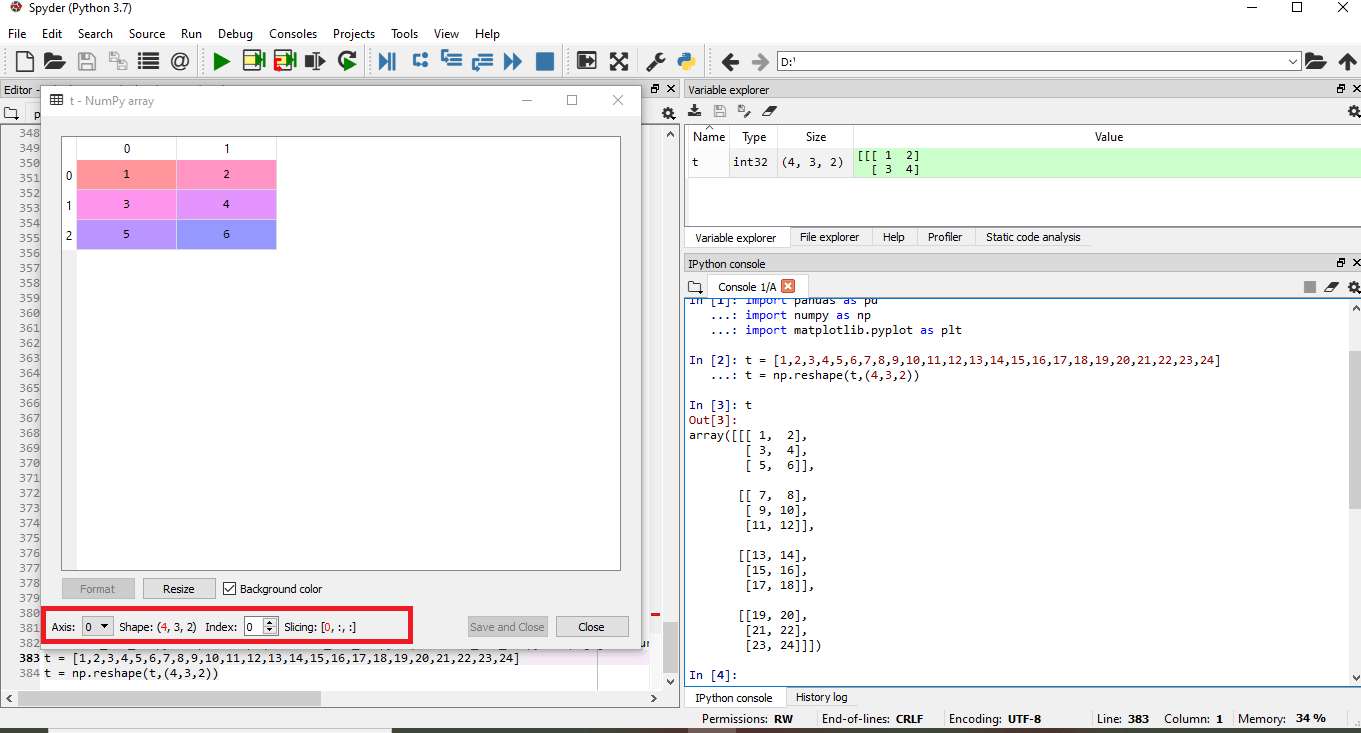1361x733 pixels.
Task: Click the debug Run current line icon
Action: pos(420,62)
